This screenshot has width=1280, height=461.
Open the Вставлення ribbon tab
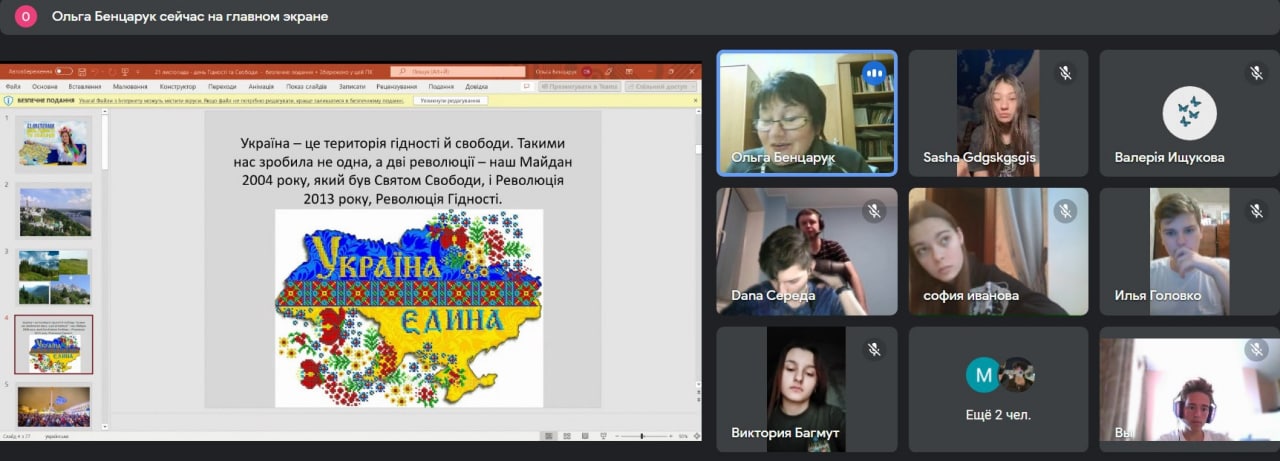point(84,87)
